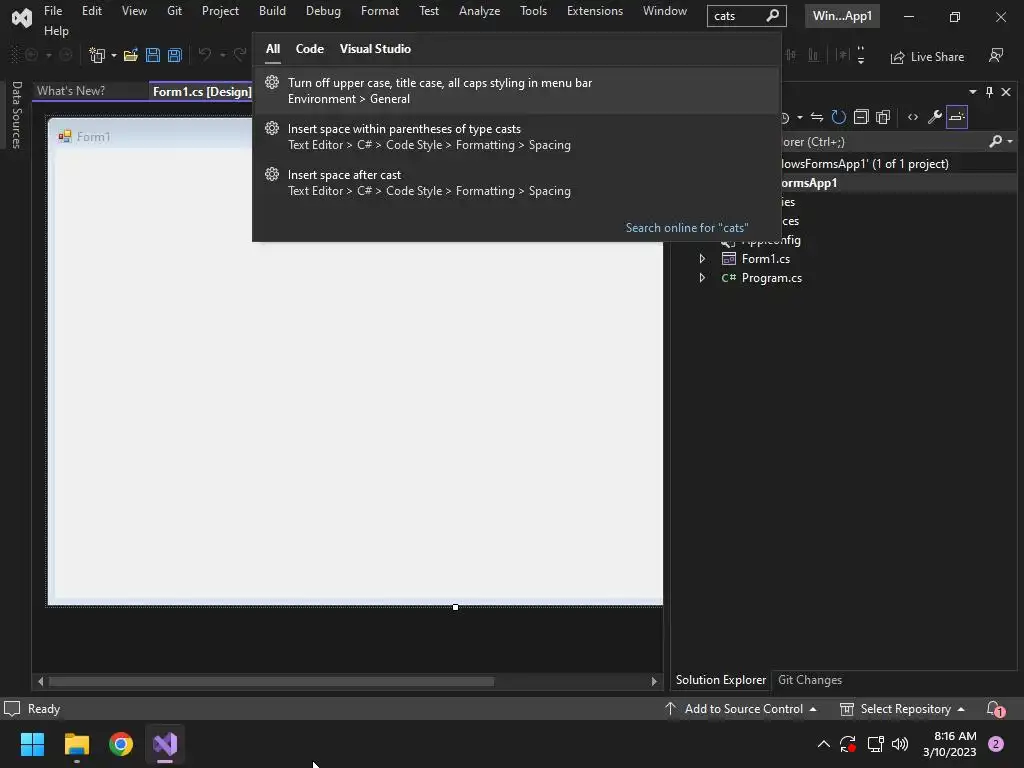
Task: Switch to the Code search tab
Action: coord(310,49)
